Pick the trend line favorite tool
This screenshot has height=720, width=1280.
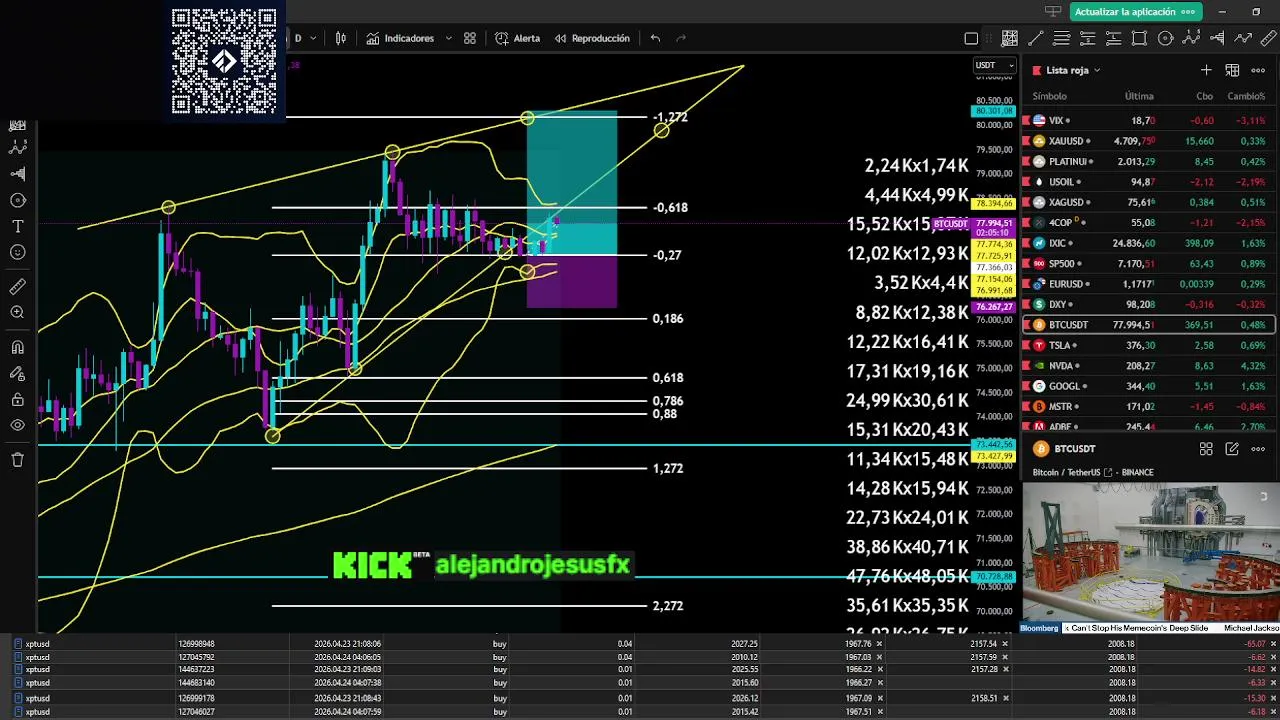click(1036, 38)
